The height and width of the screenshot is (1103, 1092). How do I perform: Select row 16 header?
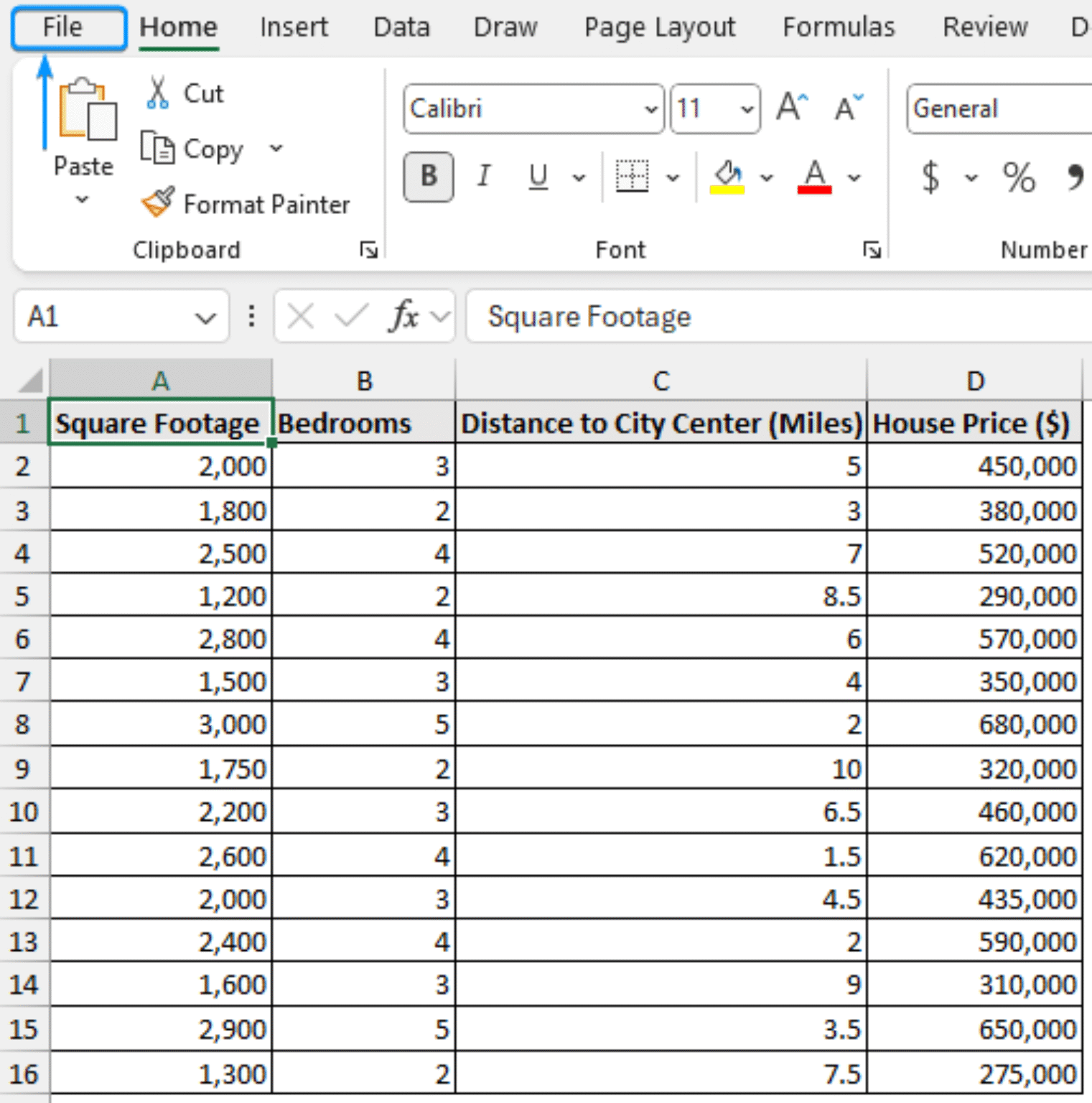(24, 1074)
